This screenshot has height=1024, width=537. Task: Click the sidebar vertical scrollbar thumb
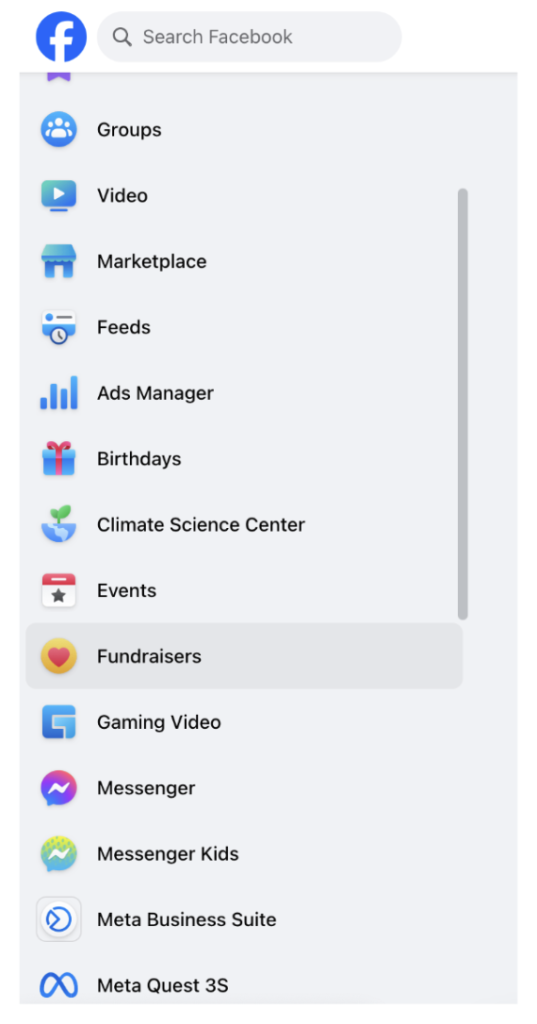click(463, 404)
